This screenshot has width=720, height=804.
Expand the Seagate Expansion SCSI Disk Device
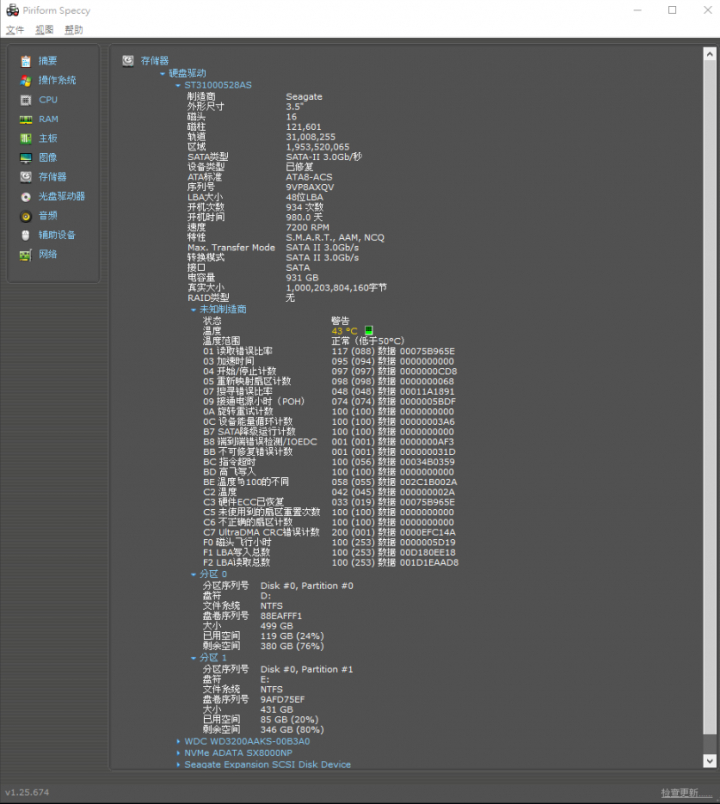[178, 765]
